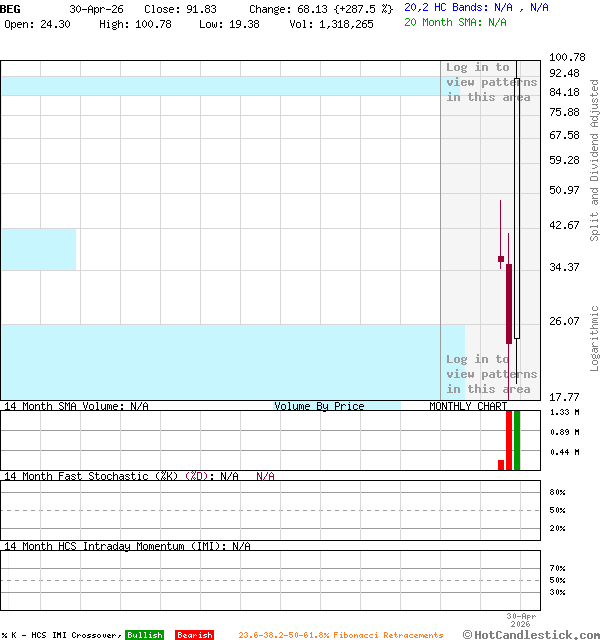
Task: Click the red Bearish legend badge
Action: click(x=194, y=635)
